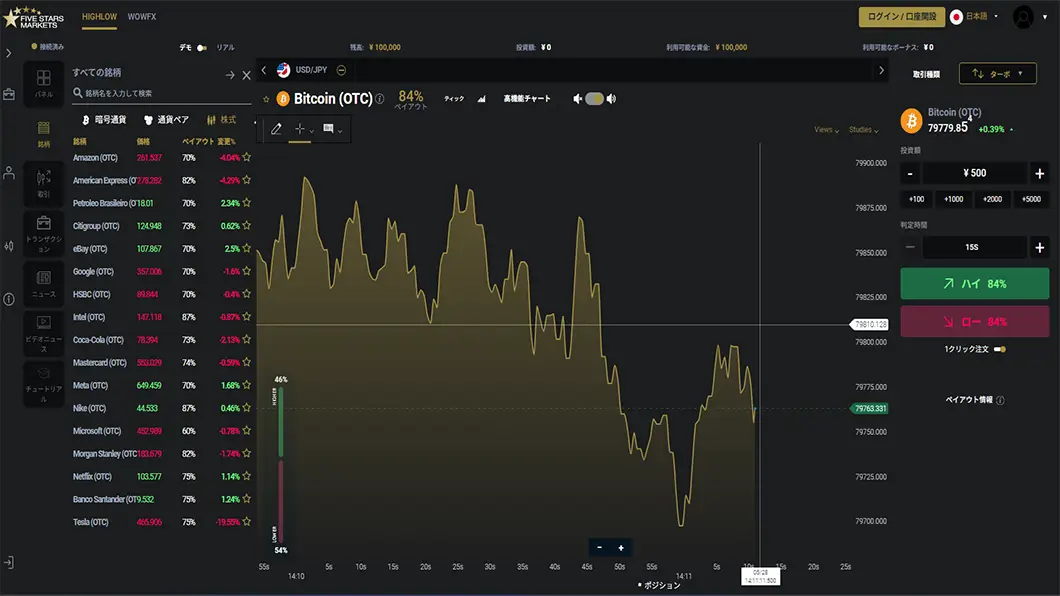Click the ログイン / 口座開設 button
1060x596 pixels.
click(x=901, y=17)
